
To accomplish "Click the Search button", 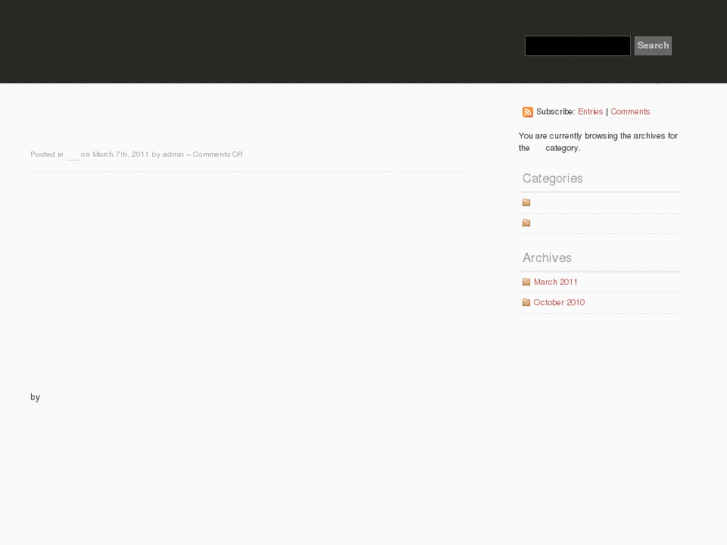I will [653, 45].
